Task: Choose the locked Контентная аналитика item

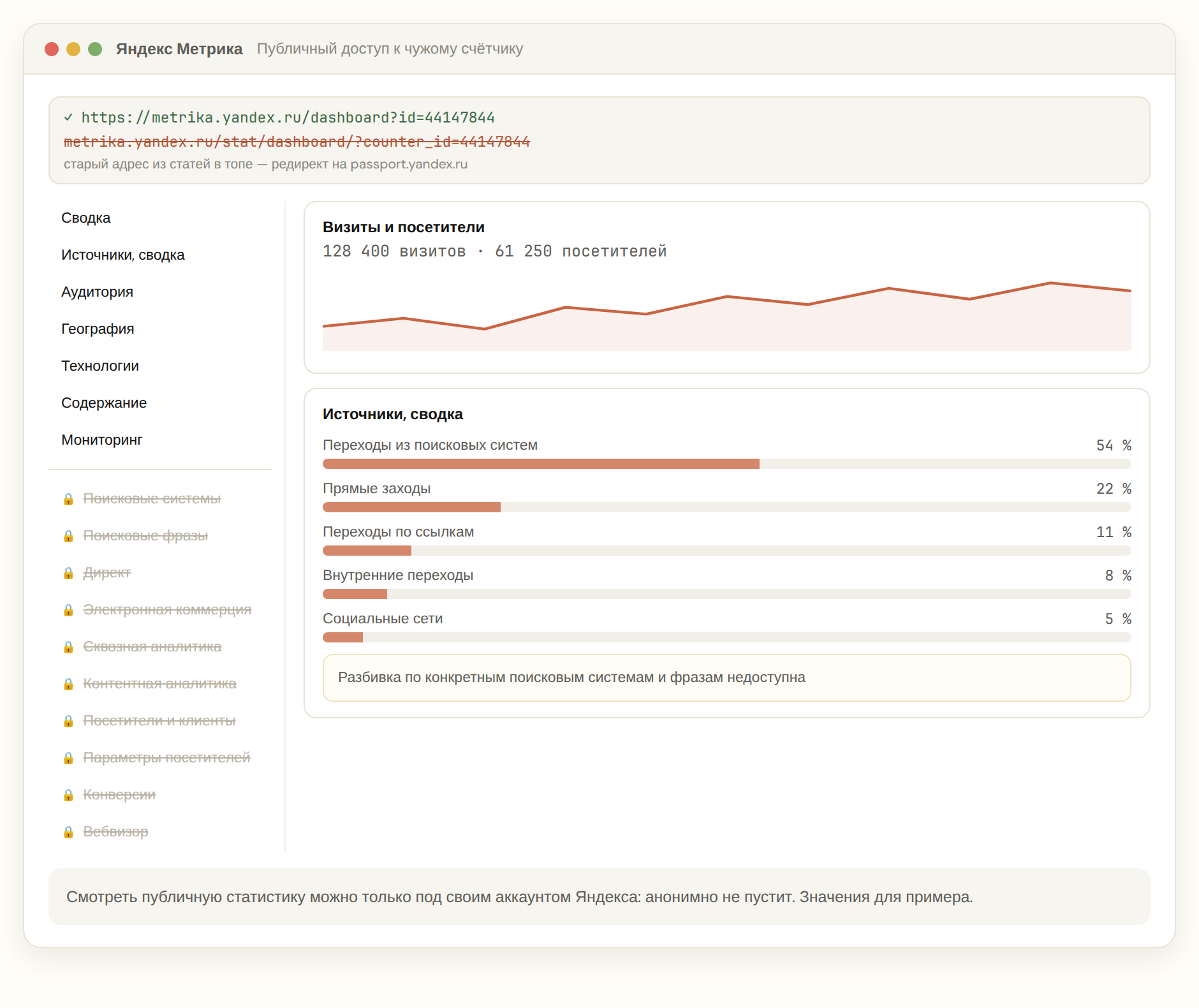Action: tap(159, 684)
